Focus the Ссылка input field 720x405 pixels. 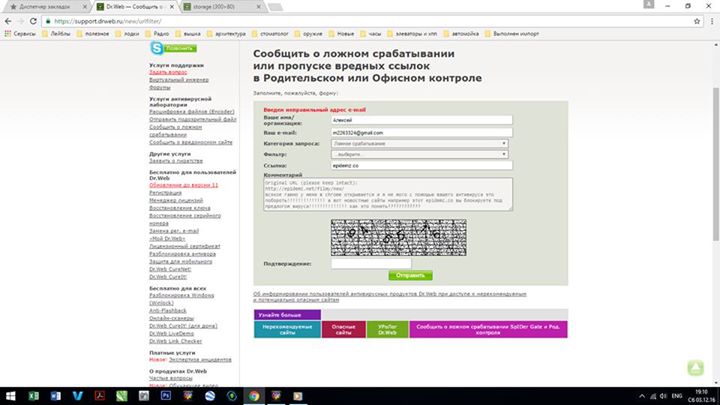point(422,165)
